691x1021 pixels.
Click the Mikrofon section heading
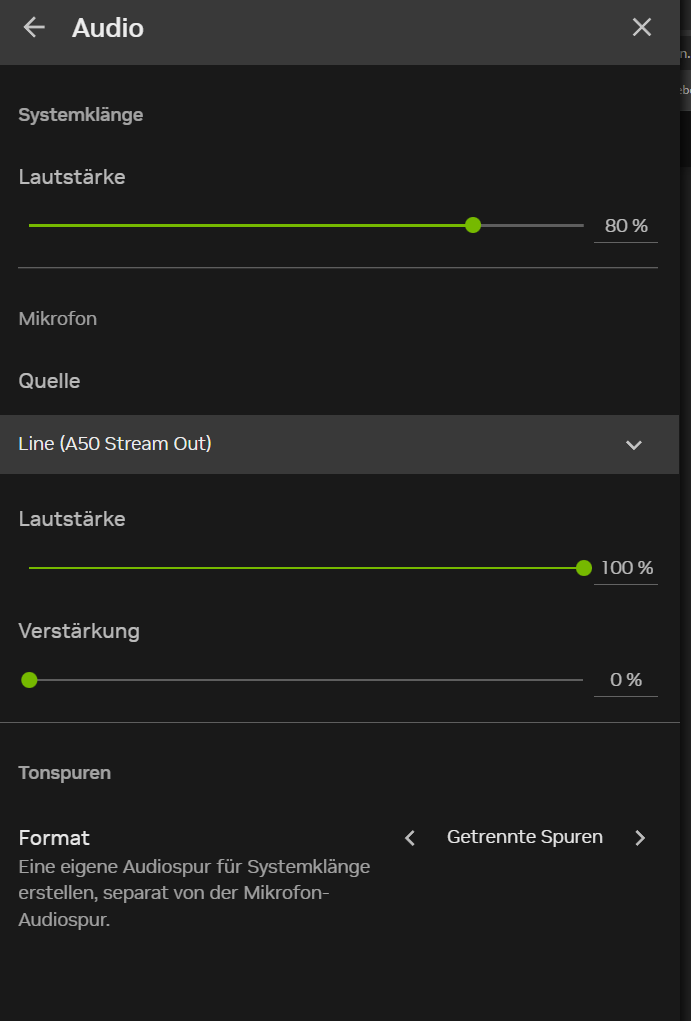click(58, 319)
